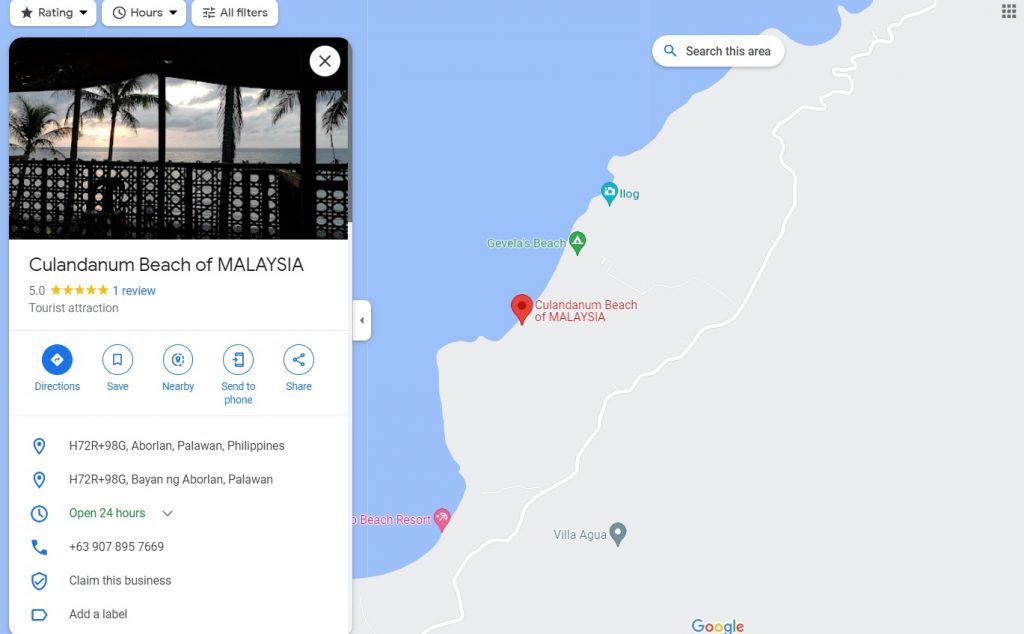Collapse the side panel arrow
This screenshot has width=1024, height=634.
click(x=362, y=320)
